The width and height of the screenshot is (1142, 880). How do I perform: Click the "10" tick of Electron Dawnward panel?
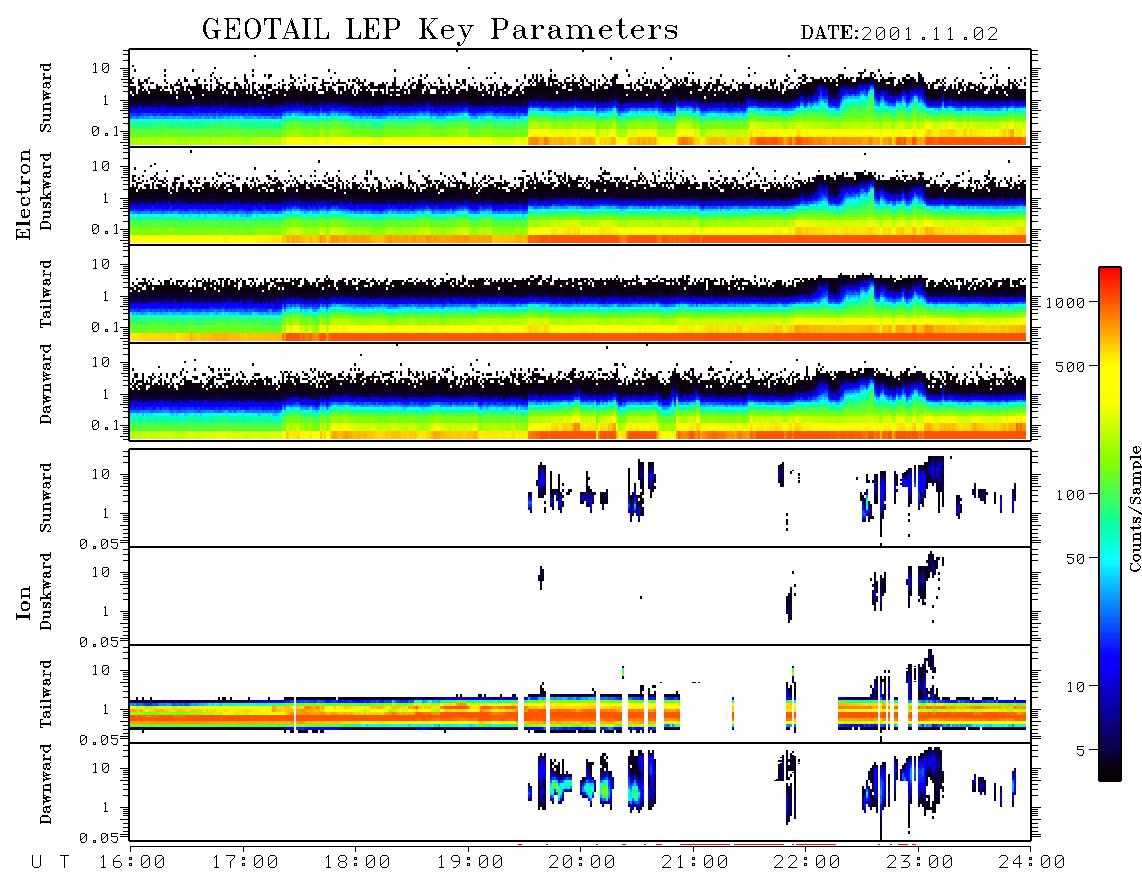[x=101, y=362]
